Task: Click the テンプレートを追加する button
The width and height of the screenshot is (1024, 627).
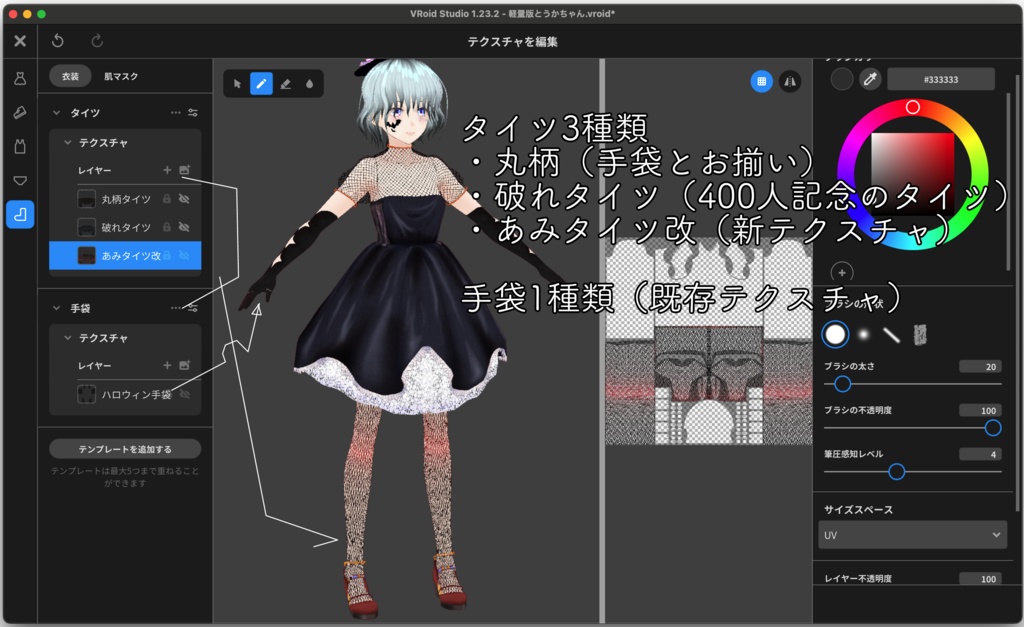Action: [x=124, y=448]
